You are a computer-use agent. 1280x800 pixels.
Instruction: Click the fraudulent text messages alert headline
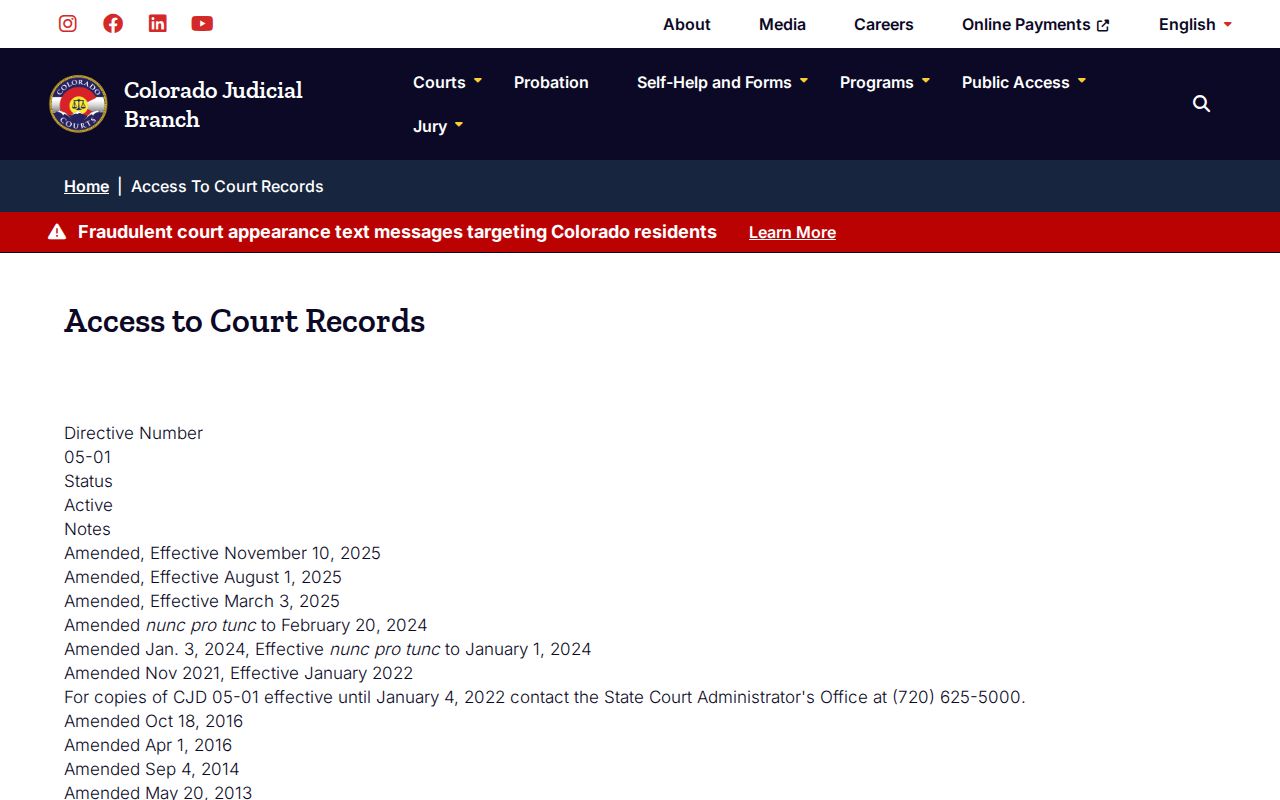pos(397,232)
